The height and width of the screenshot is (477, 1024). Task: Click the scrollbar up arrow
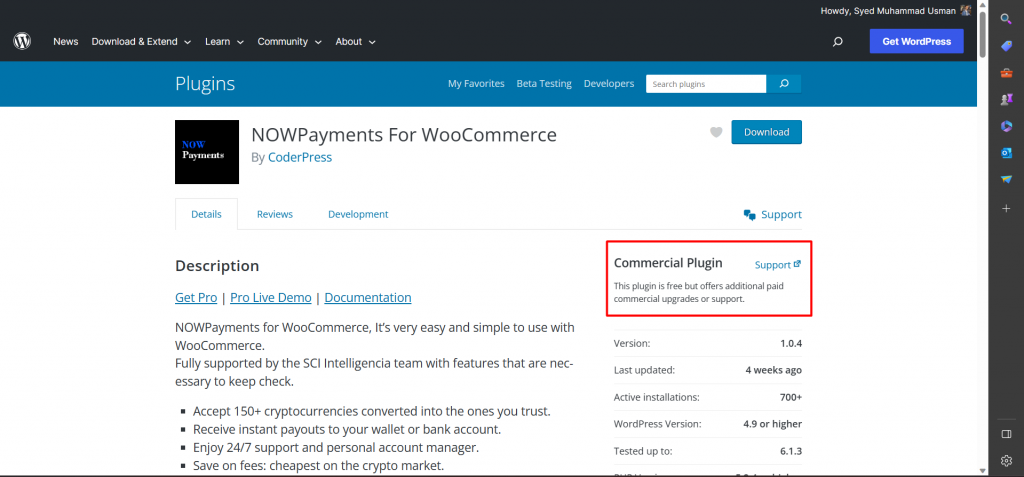coord(983,5)
